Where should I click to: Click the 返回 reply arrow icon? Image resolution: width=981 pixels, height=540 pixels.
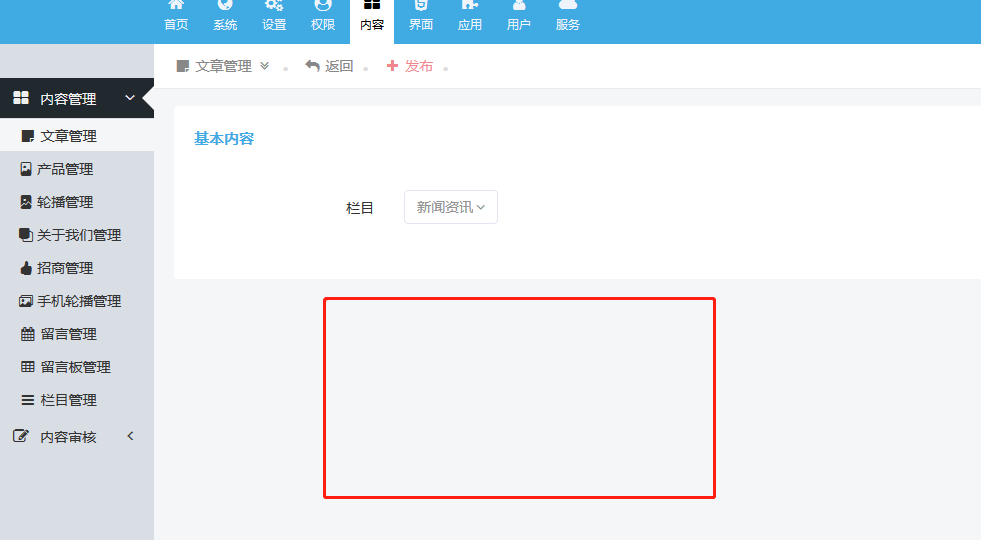click(x=312, y=66)
